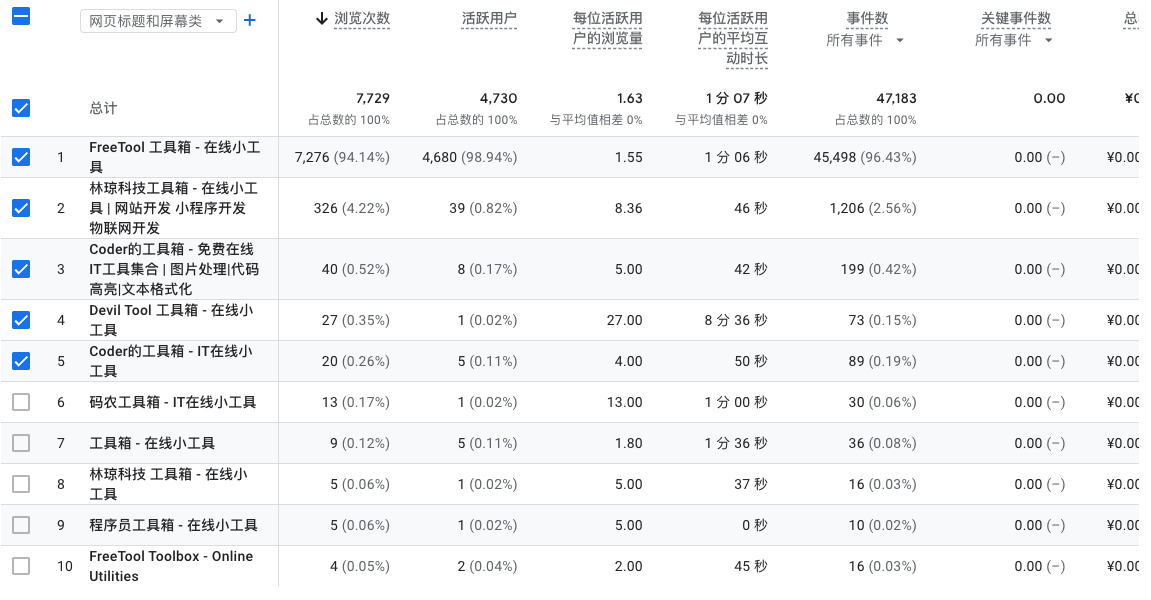Check row 6 码农工具箱 checkbox

pyautogui.click(x=21, y=402)
